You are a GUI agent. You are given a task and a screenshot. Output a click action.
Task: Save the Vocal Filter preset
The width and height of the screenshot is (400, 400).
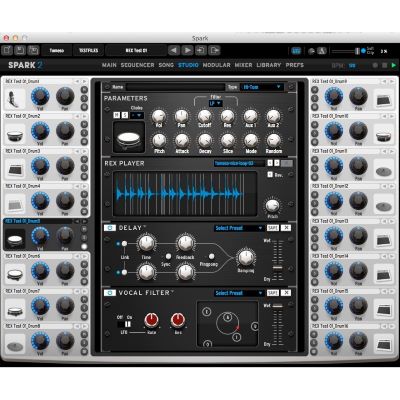point(273,293)
